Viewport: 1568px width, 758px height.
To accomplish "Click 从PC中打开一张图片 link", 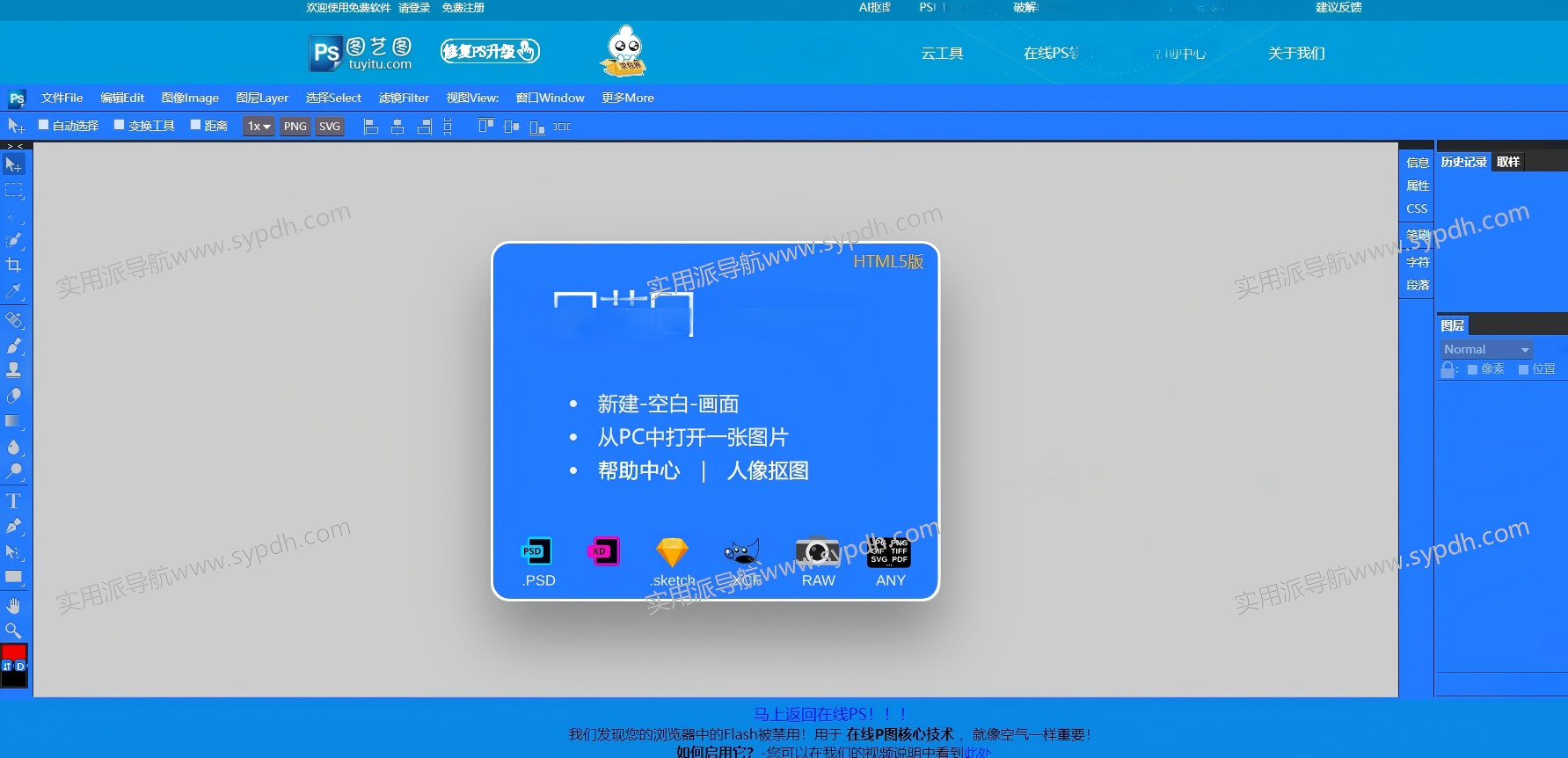I will click(693, 437).
